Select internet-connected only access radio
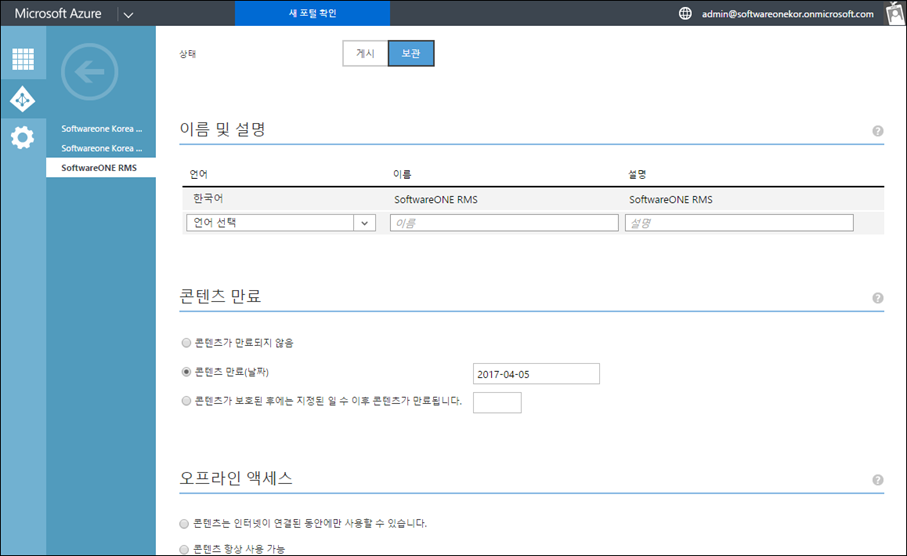 [x=184, y=524]
